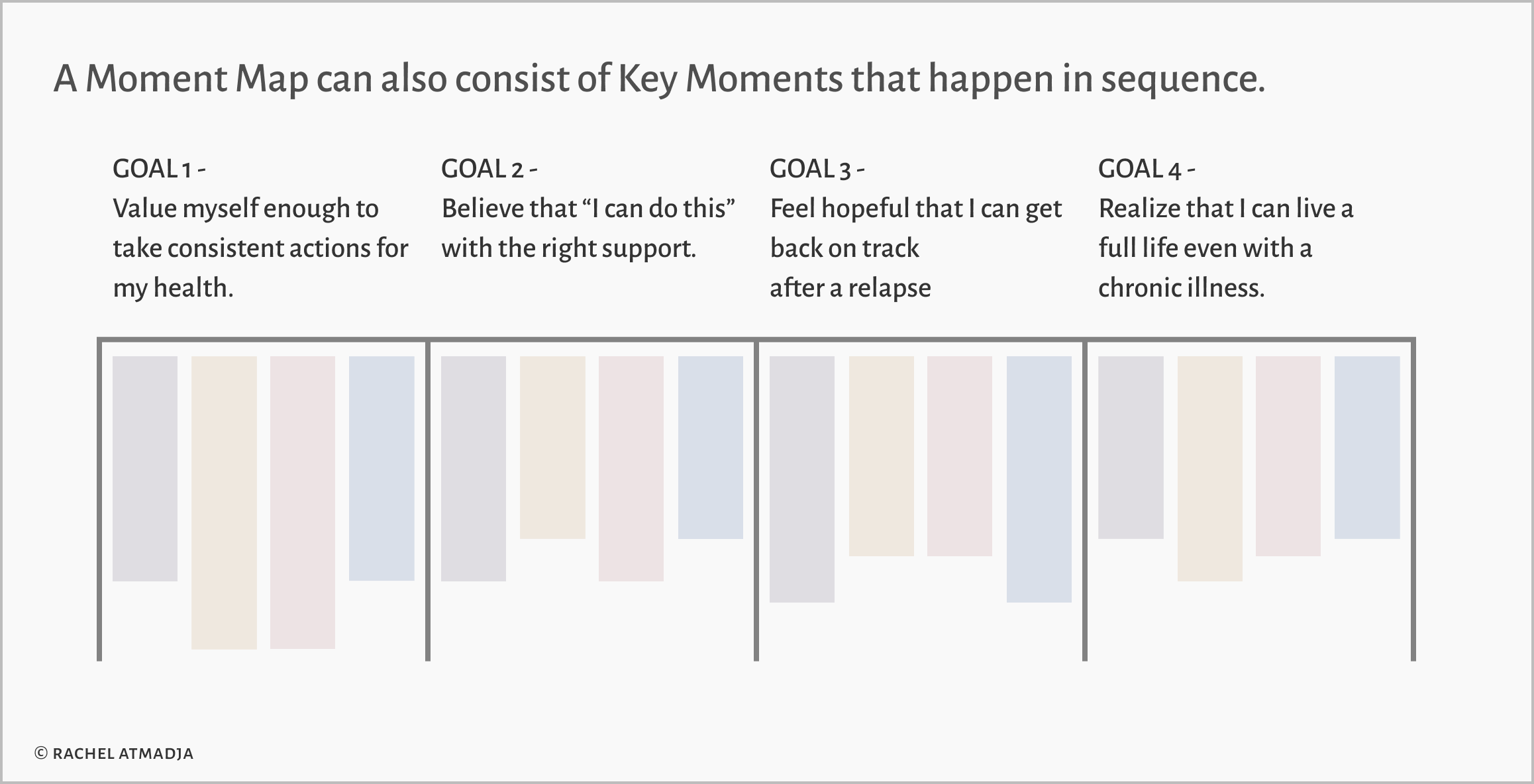Viewport: 1534px width, 784px height.
Task: Select the tallest beige bar in Goal 1
Action: point(224,503)
